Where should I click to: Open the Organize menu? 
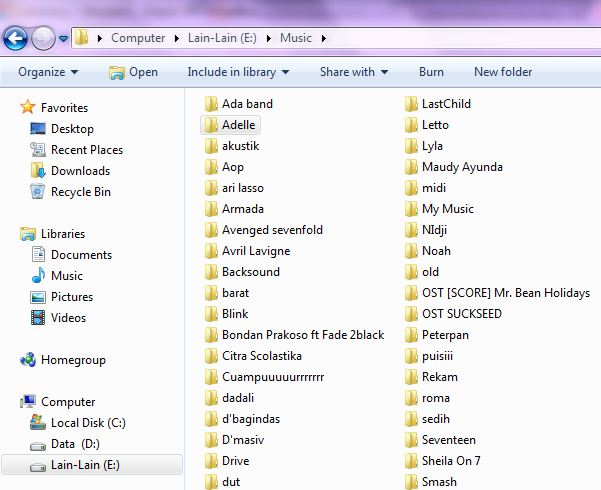click(x=48, y=72)
